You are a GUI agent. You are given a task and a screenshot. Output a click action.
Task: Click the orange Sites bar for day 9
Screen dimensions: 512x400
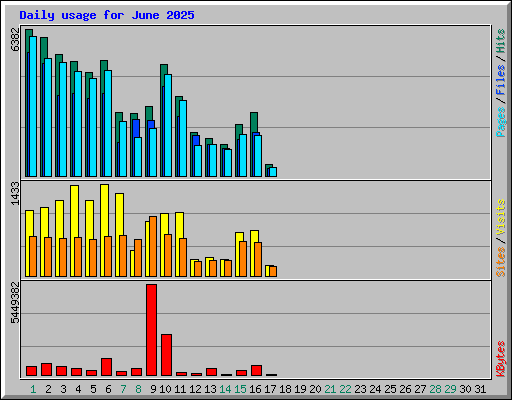tap(153, 246)
